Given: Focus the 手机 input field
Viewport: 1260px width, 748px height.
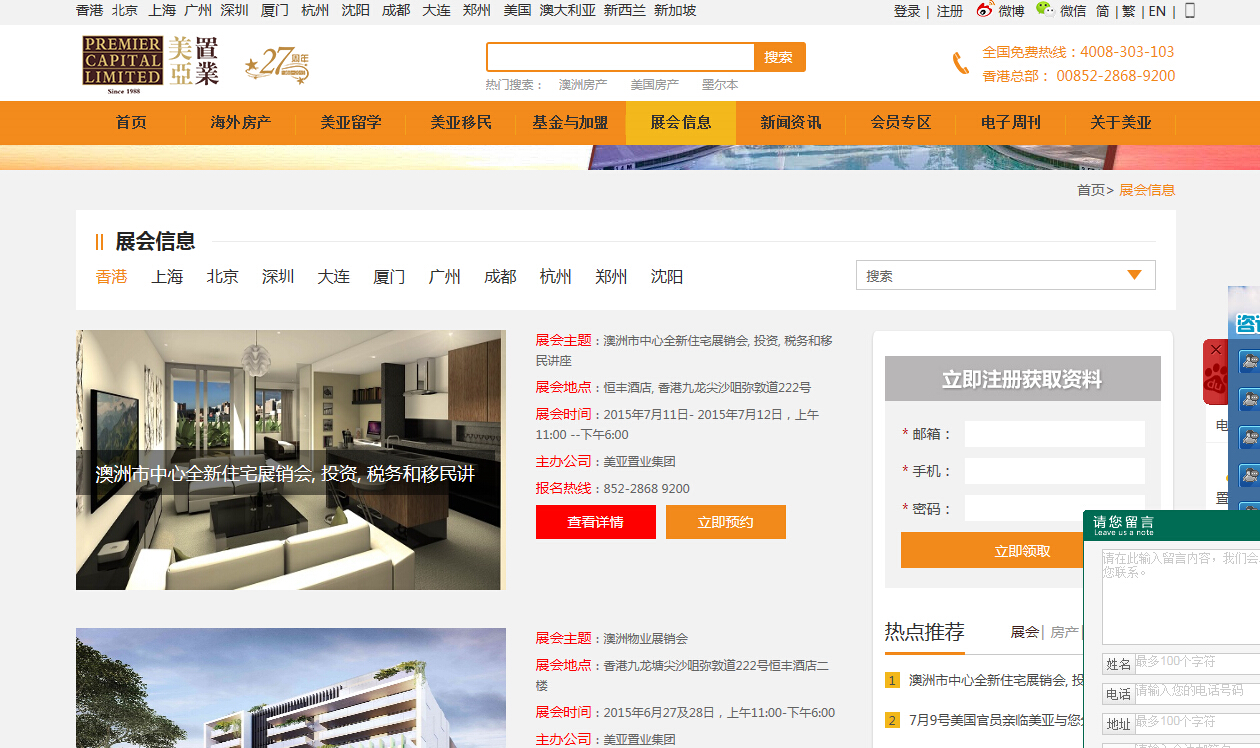Looking at the screenshot, I should click(1055, 471).
